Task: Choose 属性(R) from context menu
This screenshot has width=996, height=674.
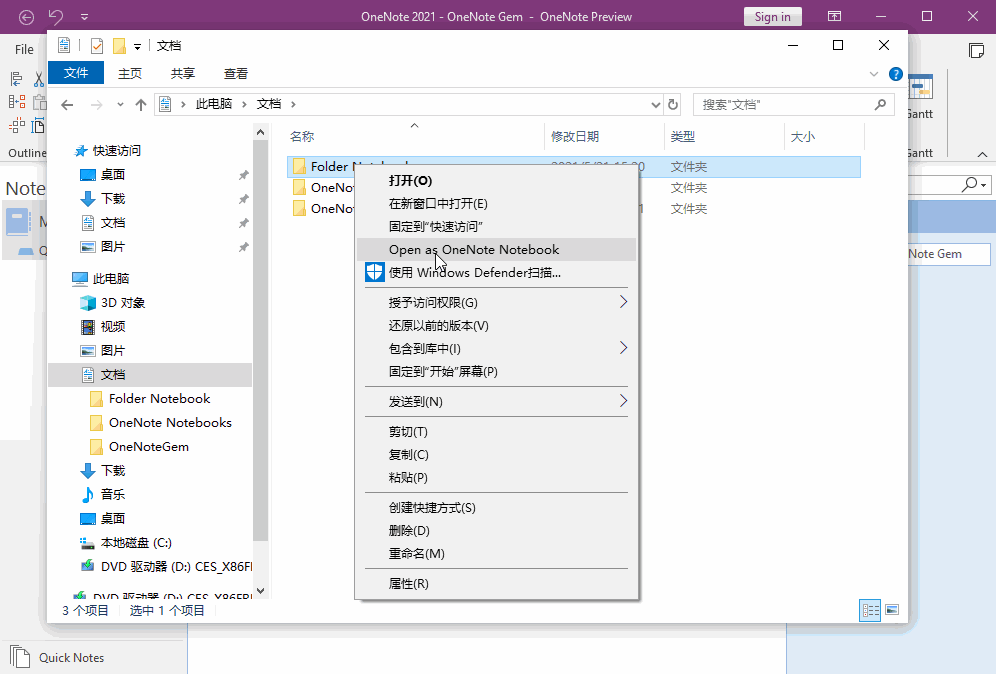Action: (x=497, y=583)
